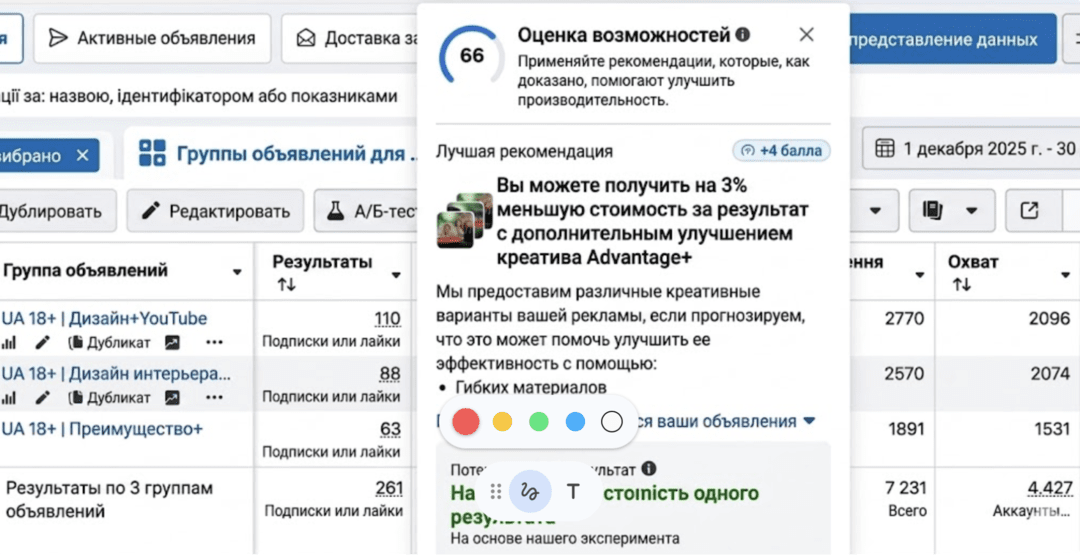Open the UA 18+ | Преимущество+ ad set link
This screenshot has width=1080, height=555.
102,429
